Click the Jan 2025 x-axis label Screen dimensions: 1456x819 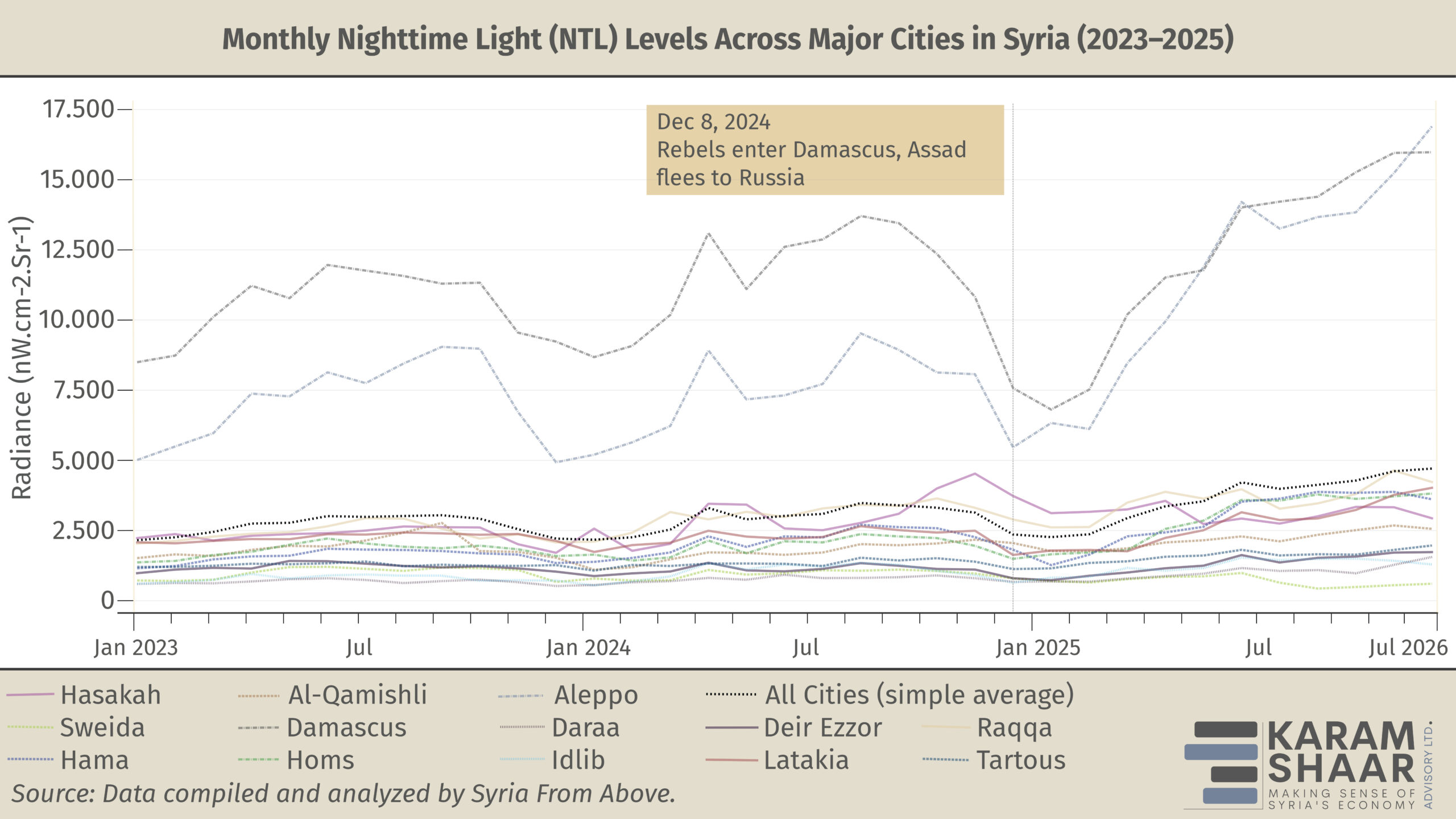1037,648
